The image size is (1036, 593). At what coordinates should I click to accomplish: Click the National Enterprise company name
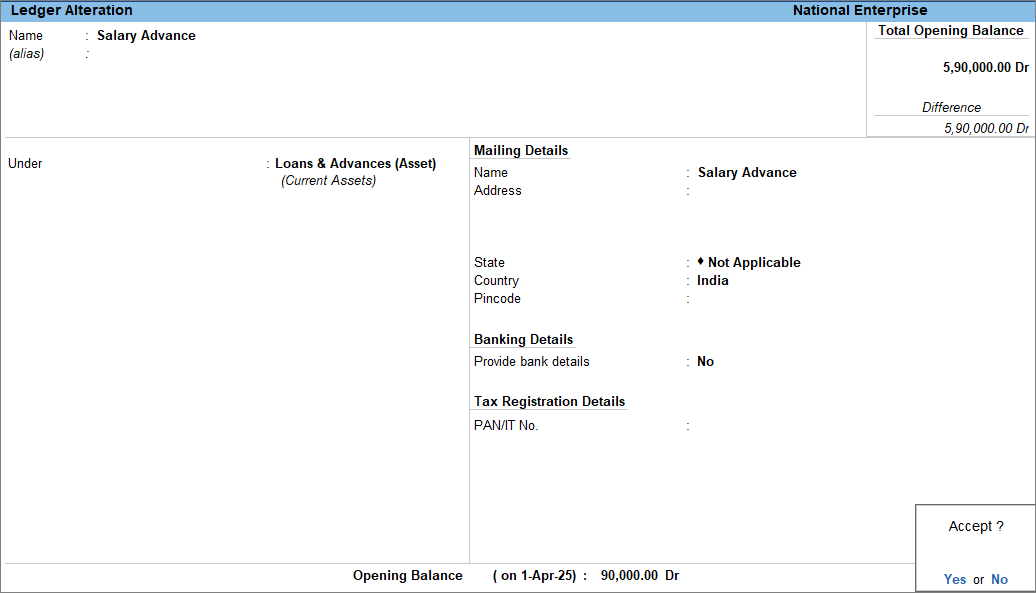(859, 11)
